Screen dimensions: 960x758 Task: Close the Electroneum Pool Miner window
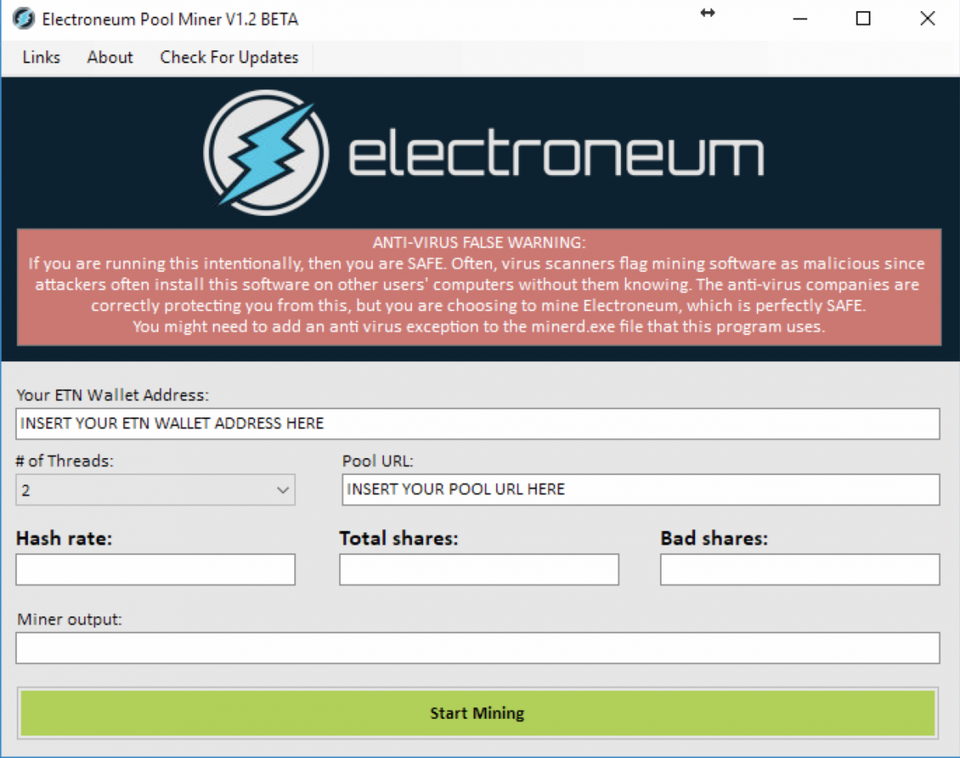point(928,19)
